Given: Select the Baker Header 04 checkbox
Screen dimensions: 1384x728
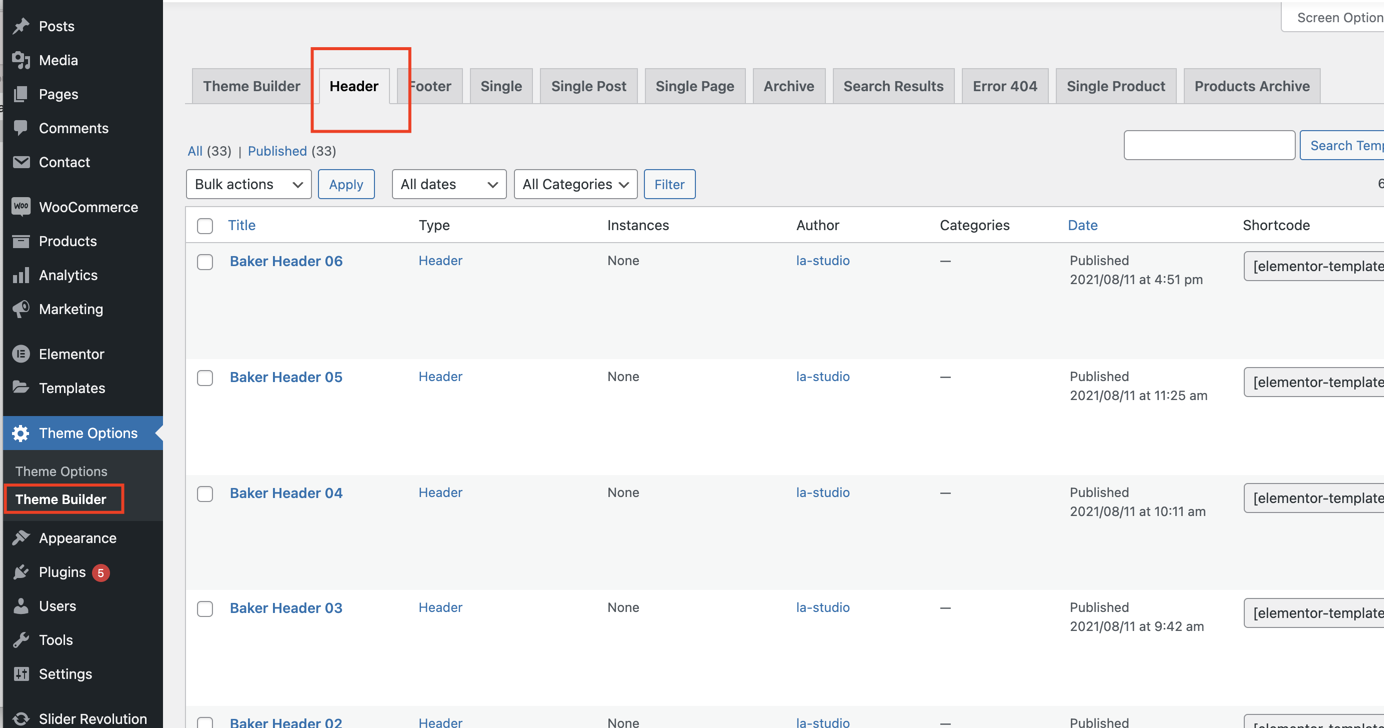Looking at the screenshot, I should point(205,494).
